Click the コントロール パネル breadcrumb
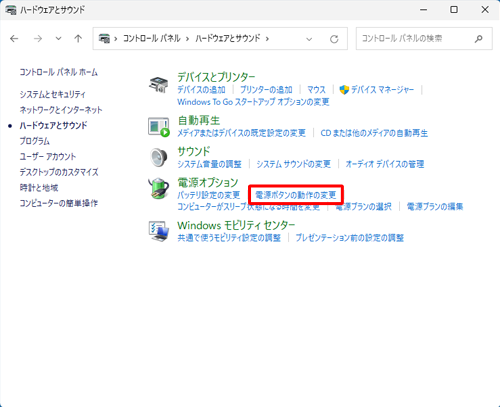The width and height of the screenshot is (500, 407). pyautogui.click(x=152, y=38)
